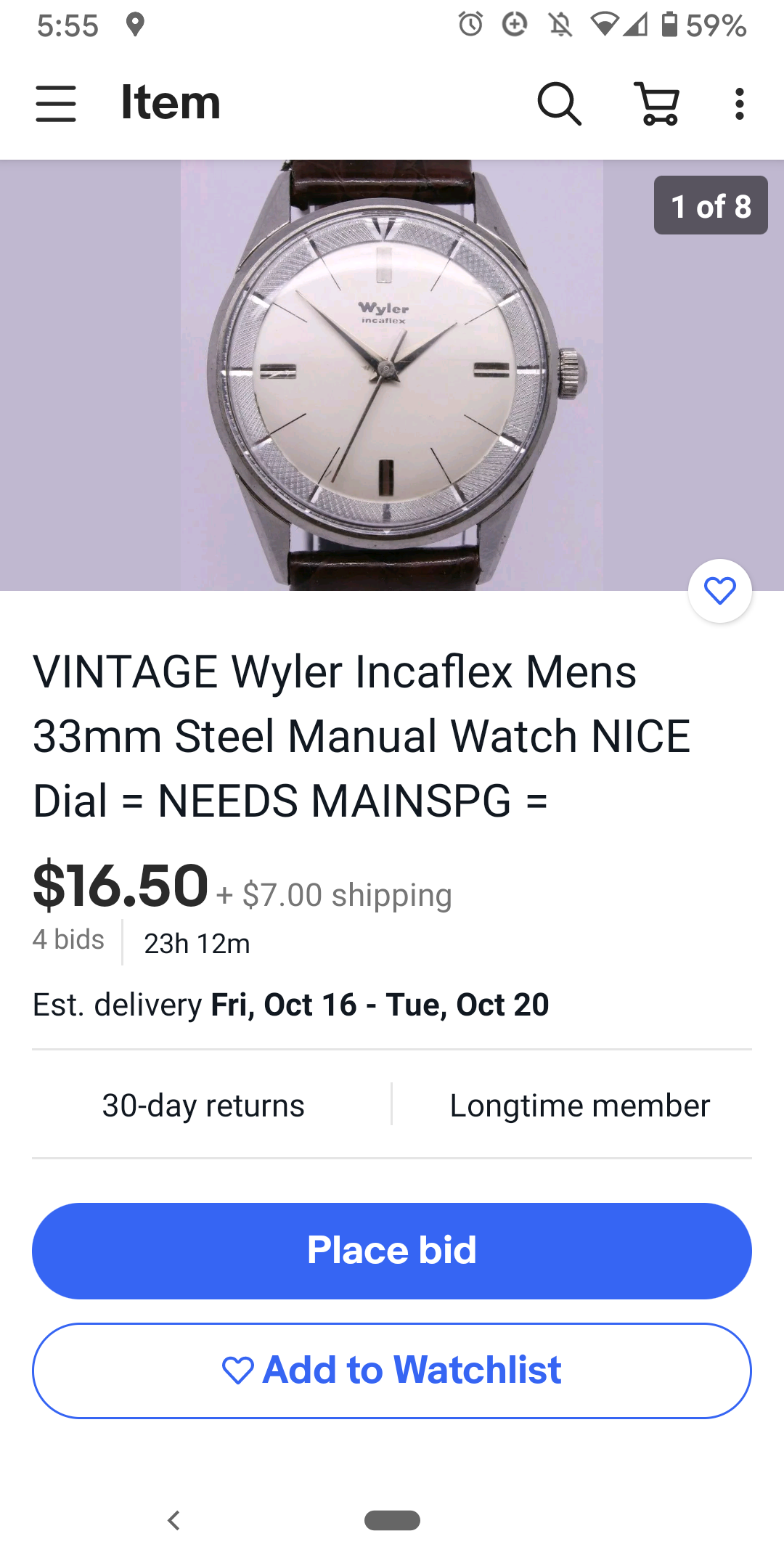The image size is (784, 1568).
Task: Tap the heart icon on the photo
Action: coord(719,591)
